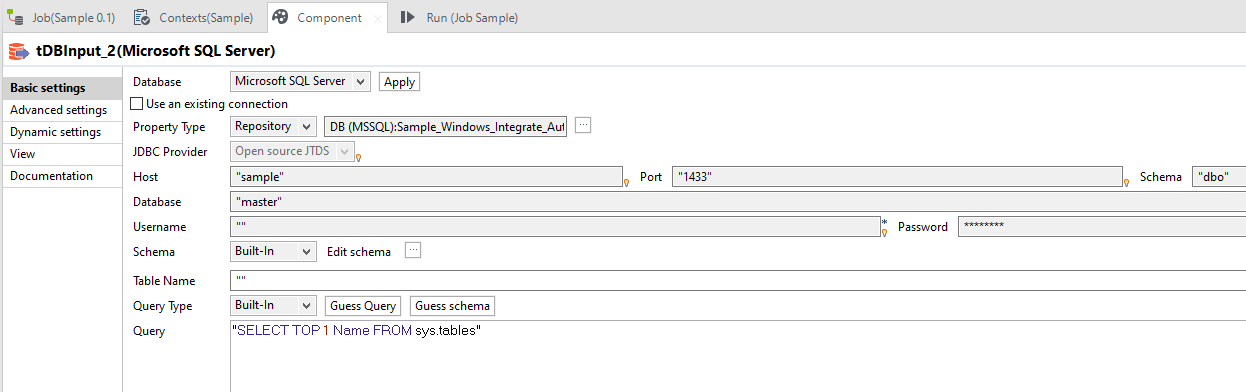Click the Job tab icon

point(16,18)
